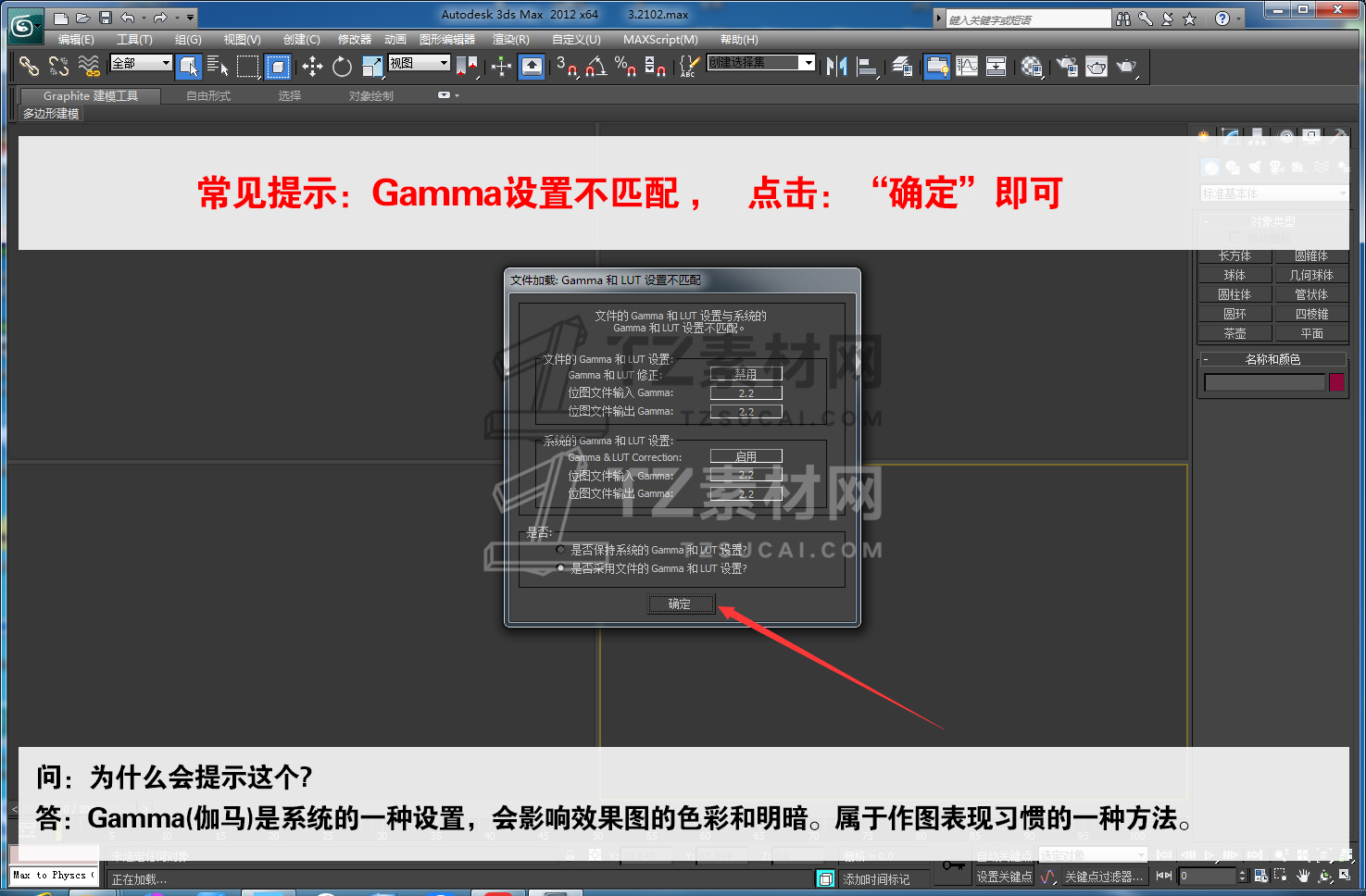Click the 圆柱体 cylinder primitive button

(x=1234, y=294)
